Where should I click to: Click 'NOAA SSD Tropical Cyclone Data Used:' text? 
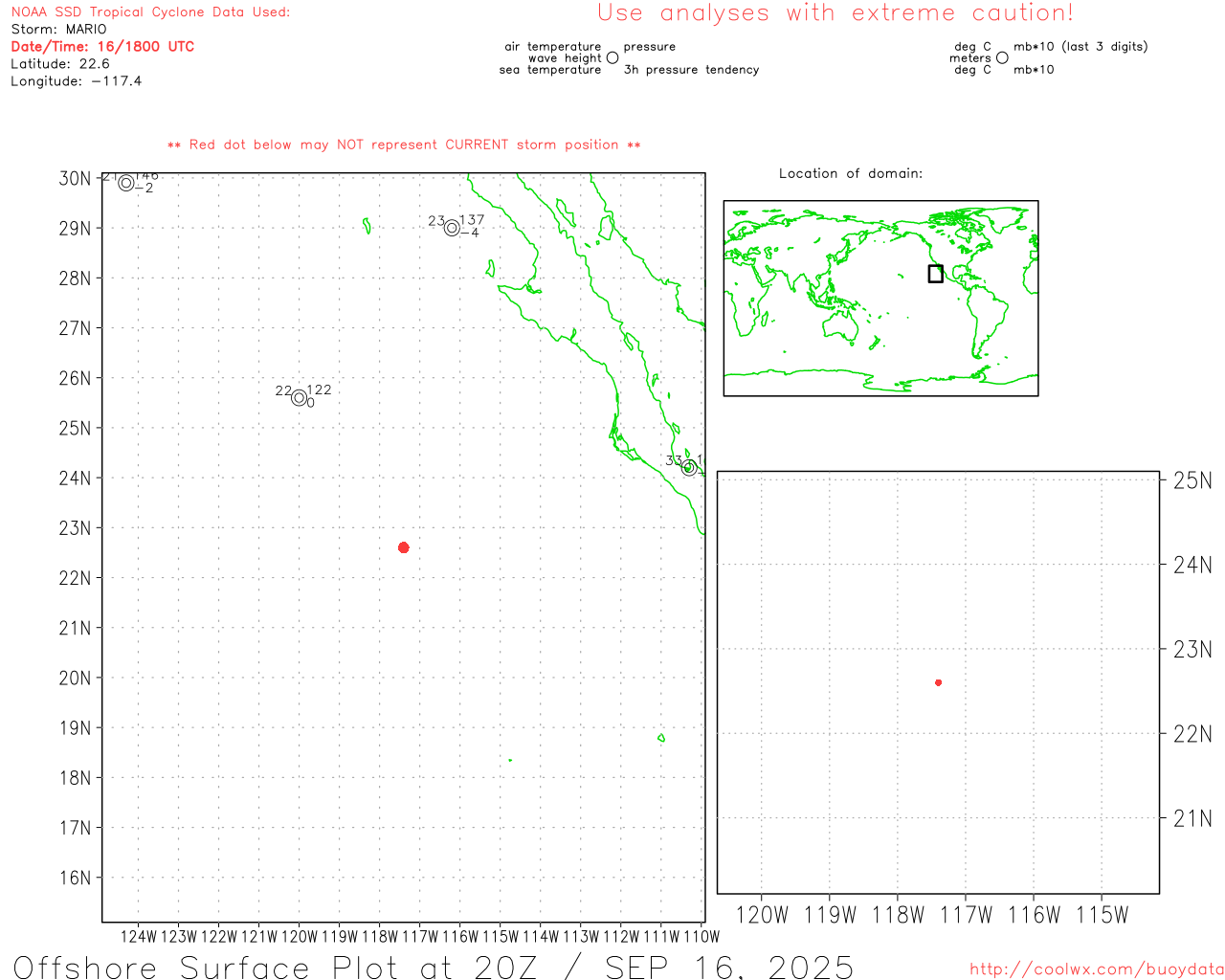[150, 12]
